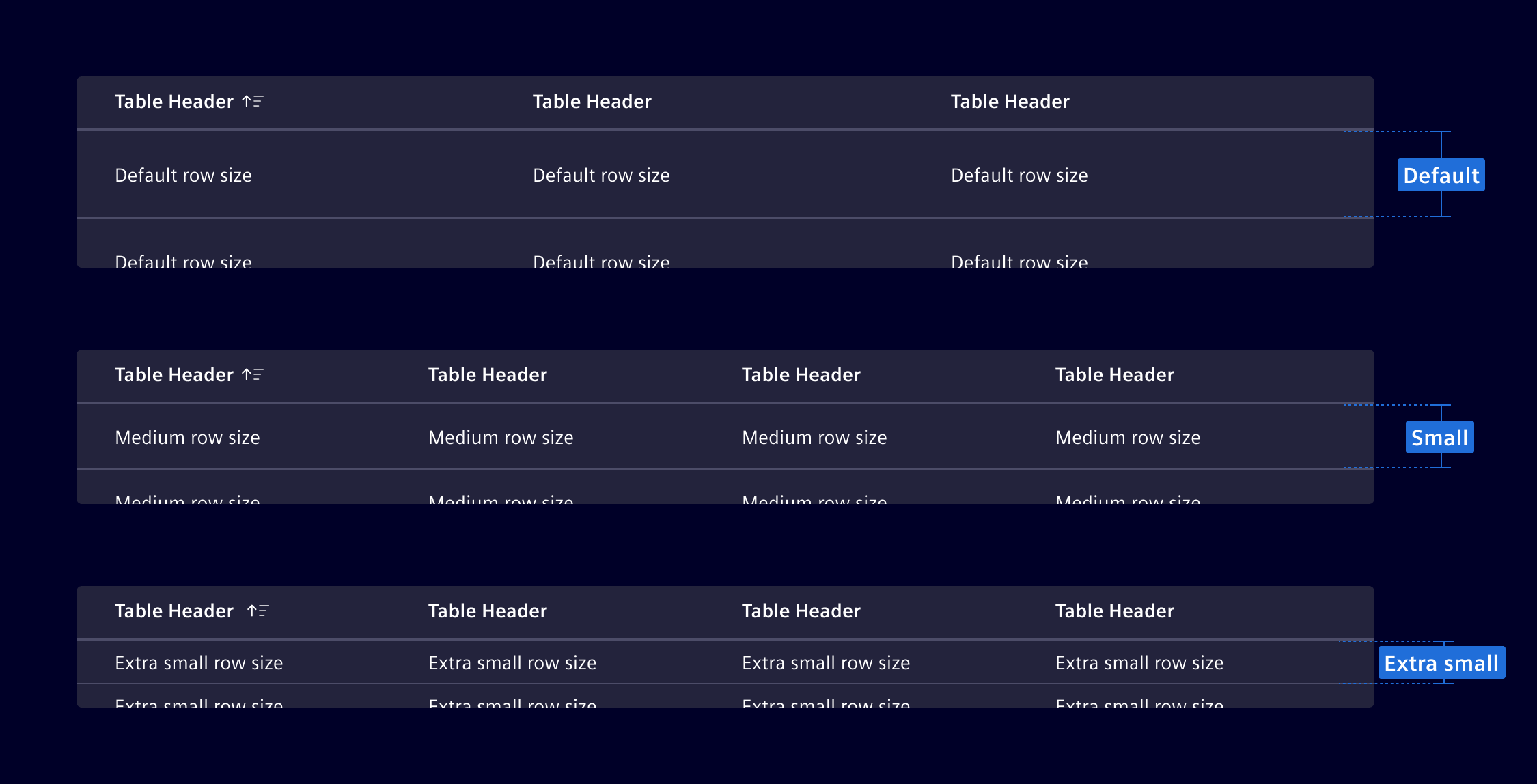Click fourth column header in the Medium row table

point(1114,375)
